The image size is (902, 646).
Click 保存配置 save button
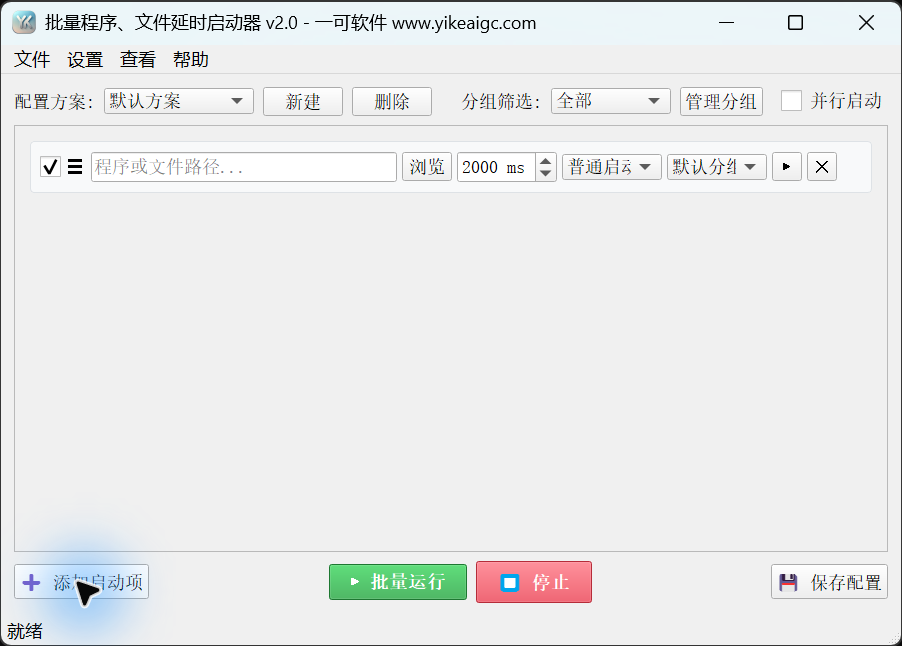click(830, 582)
